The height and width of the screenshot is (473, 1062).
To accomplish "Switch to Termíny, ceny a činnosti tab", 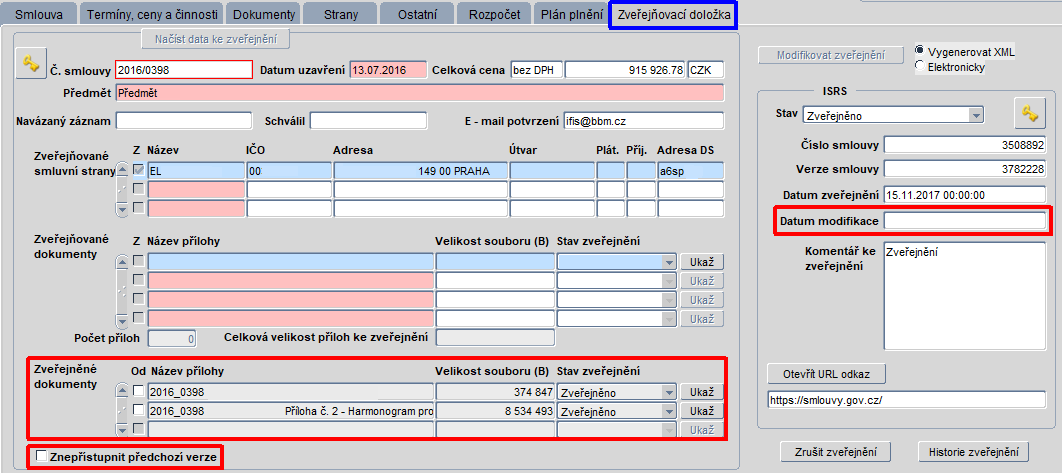I will [x=152, y=14].
